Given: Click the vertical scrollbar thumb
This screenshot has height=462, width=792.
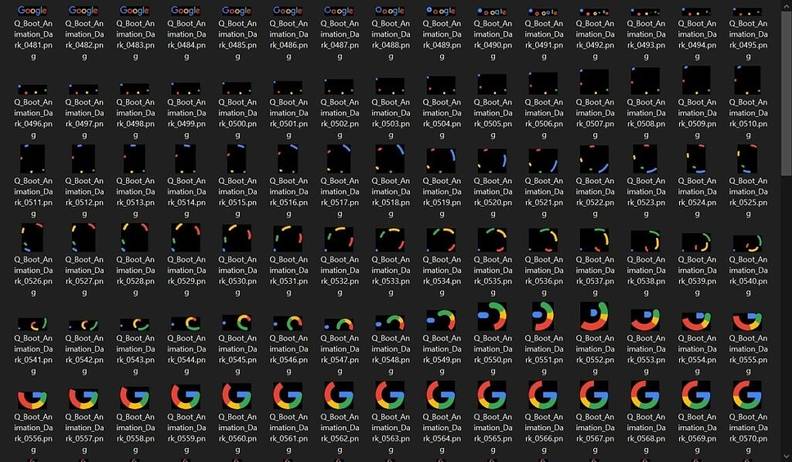Looking at the screenshot, I should click(786, 93).
